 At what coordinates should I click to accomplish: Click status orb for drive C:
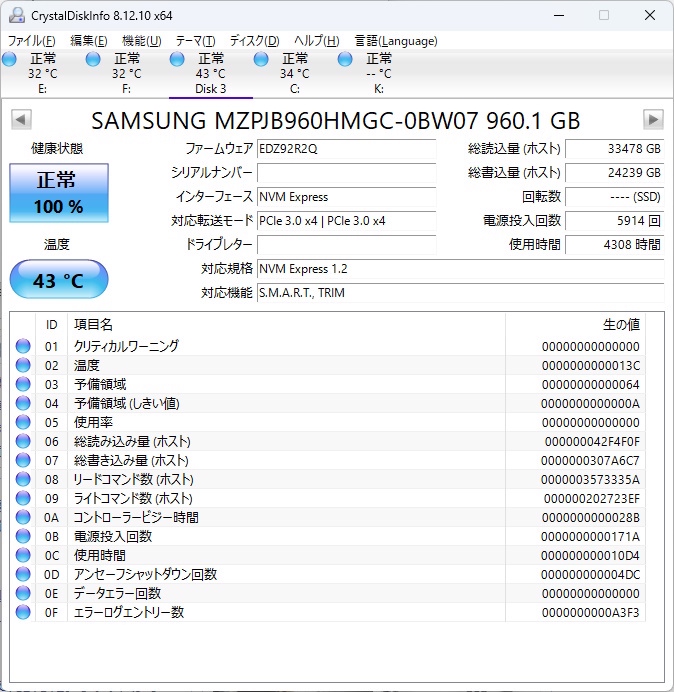(262, 60)
